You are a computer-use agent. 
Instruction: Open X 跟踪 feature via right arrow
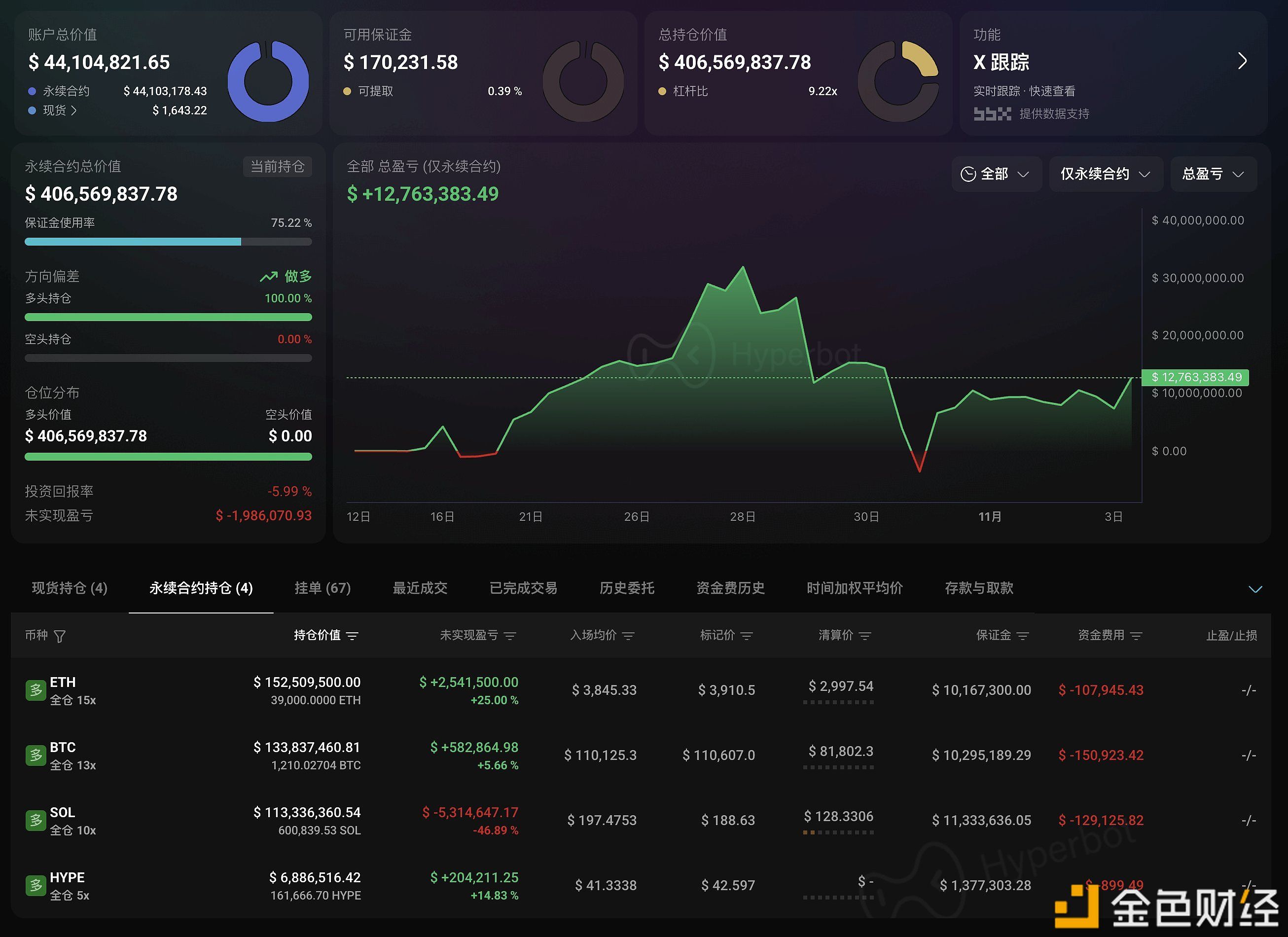tap(1242, 61)
